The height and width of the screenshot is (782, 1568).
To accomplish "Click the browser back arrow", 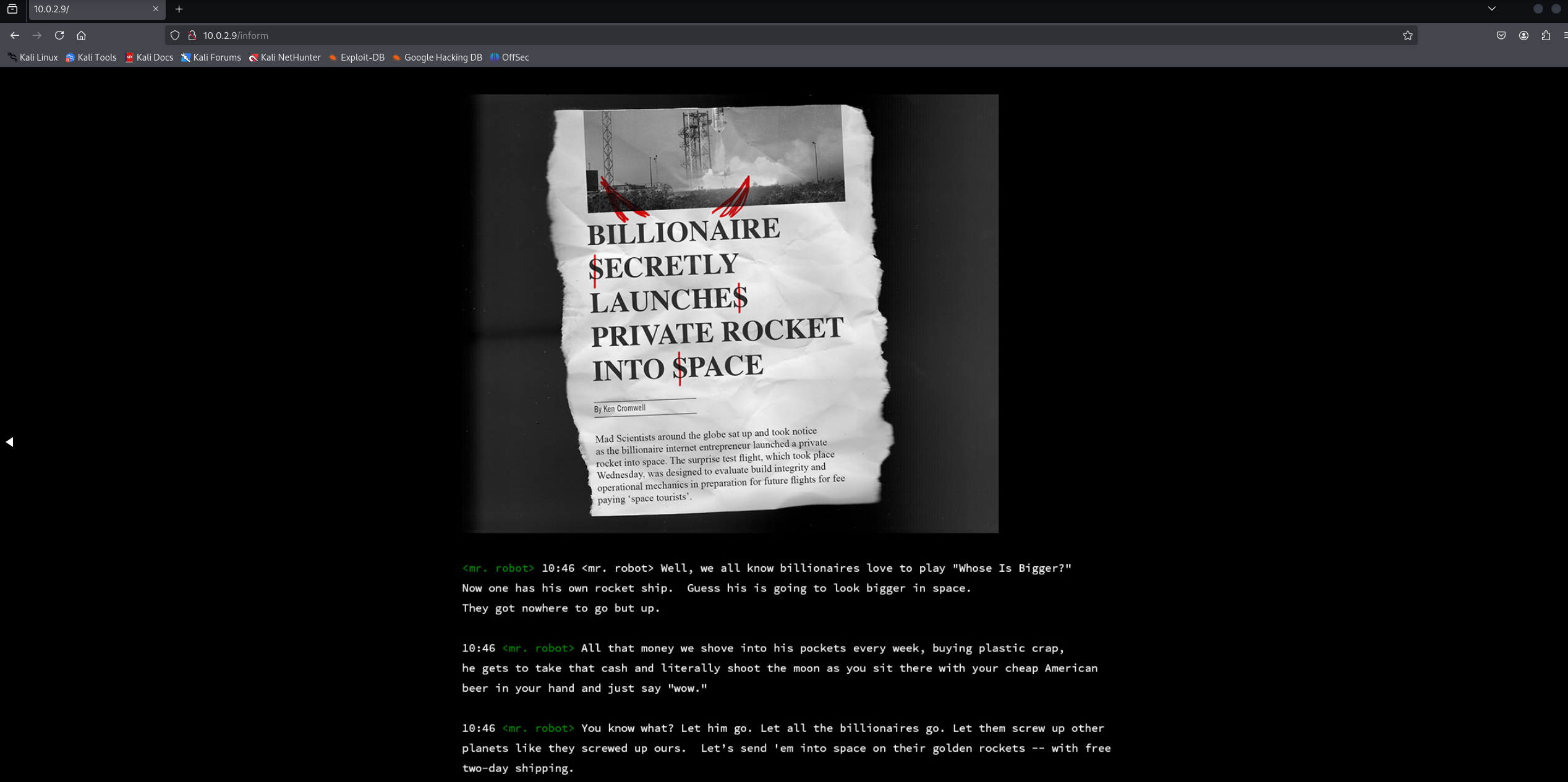I will pos(15,35).
